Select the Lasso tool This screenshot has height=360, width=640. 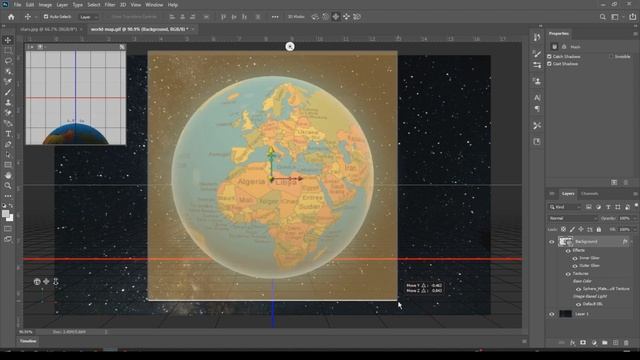[x=8, y=61]
